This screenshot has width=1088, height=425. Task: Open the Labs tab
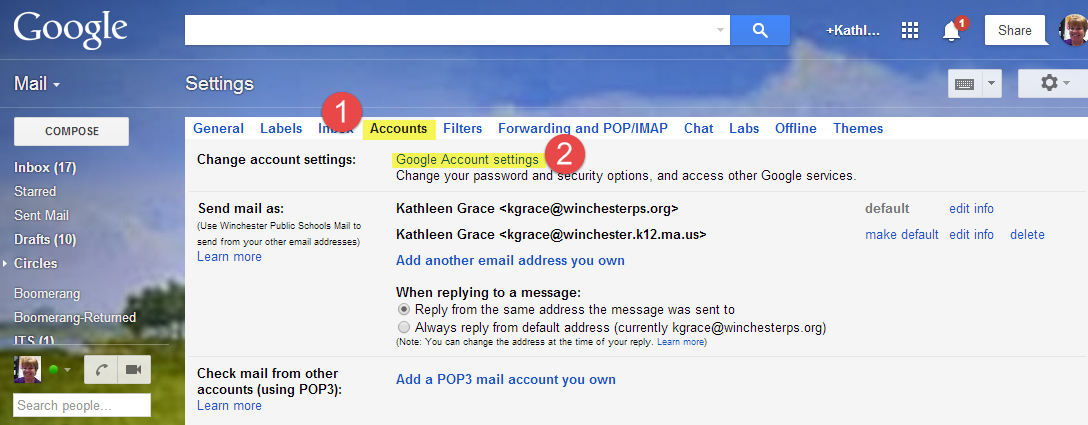(x=744, y=128)
